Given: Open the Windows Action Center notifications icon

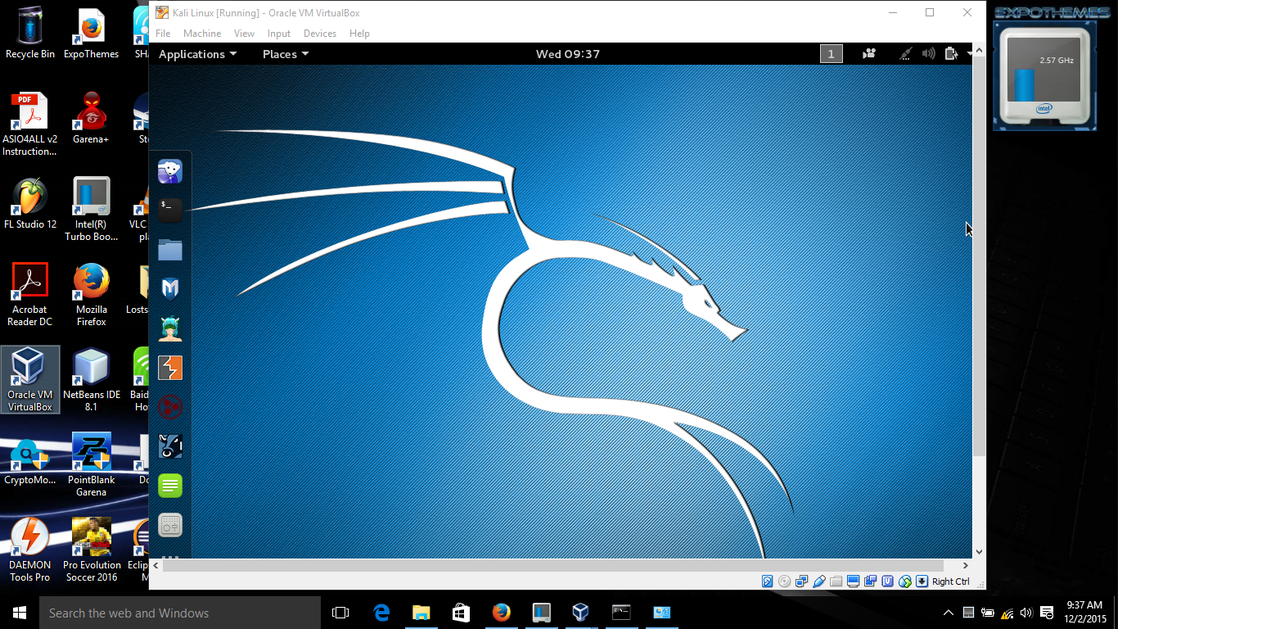Looking at the screenshot, I should [1047, 612].
